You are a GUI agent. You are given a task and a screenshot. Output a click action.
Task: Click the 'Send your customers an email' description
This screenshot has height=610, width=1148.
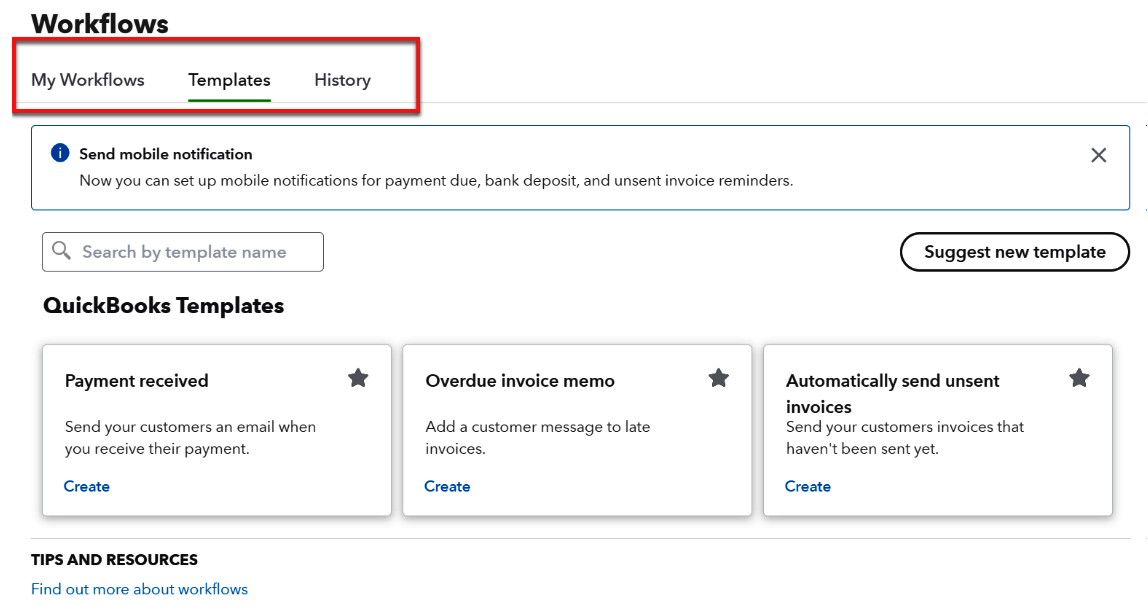coord(190,437)
